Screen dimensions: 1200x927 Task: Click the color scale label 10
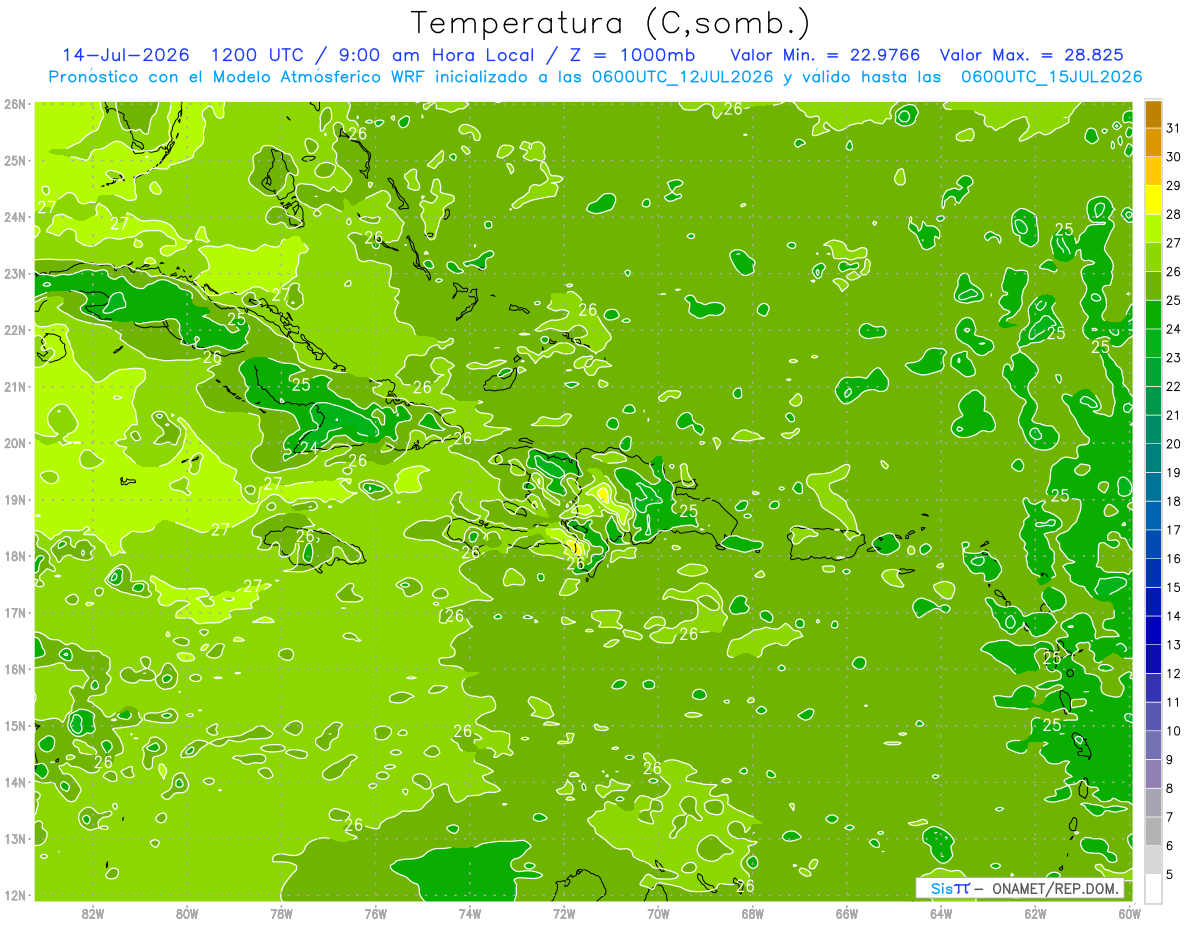pyautogui.click(x=1173, y=731)
